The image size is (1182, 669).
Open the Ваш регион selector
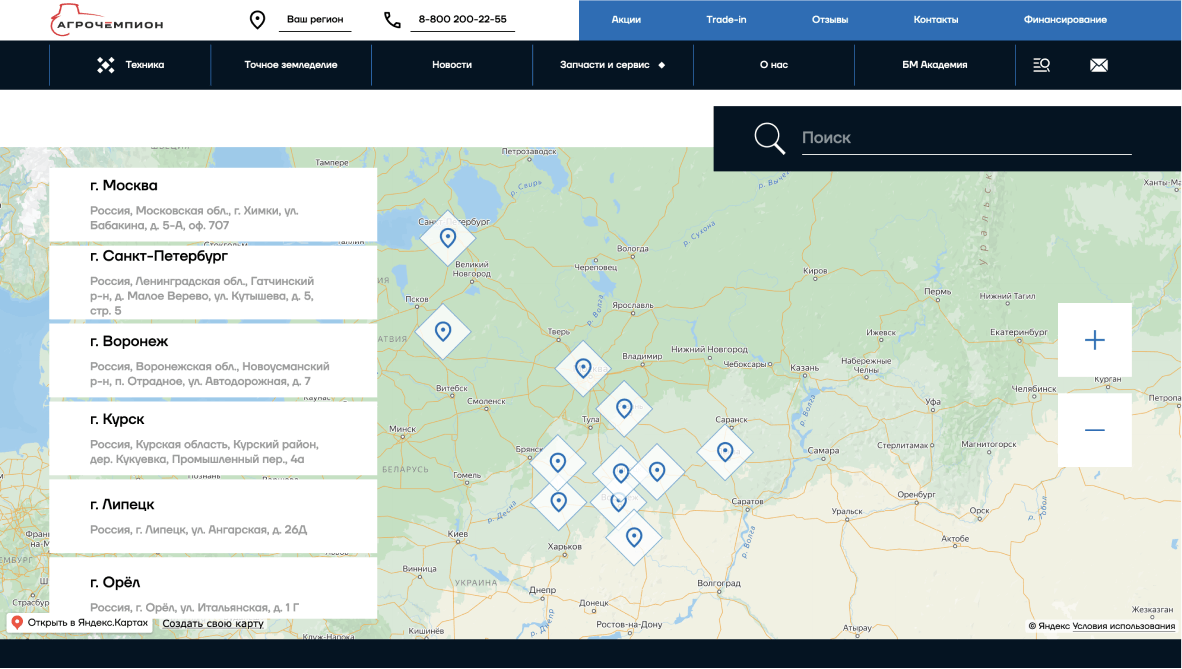314,20
